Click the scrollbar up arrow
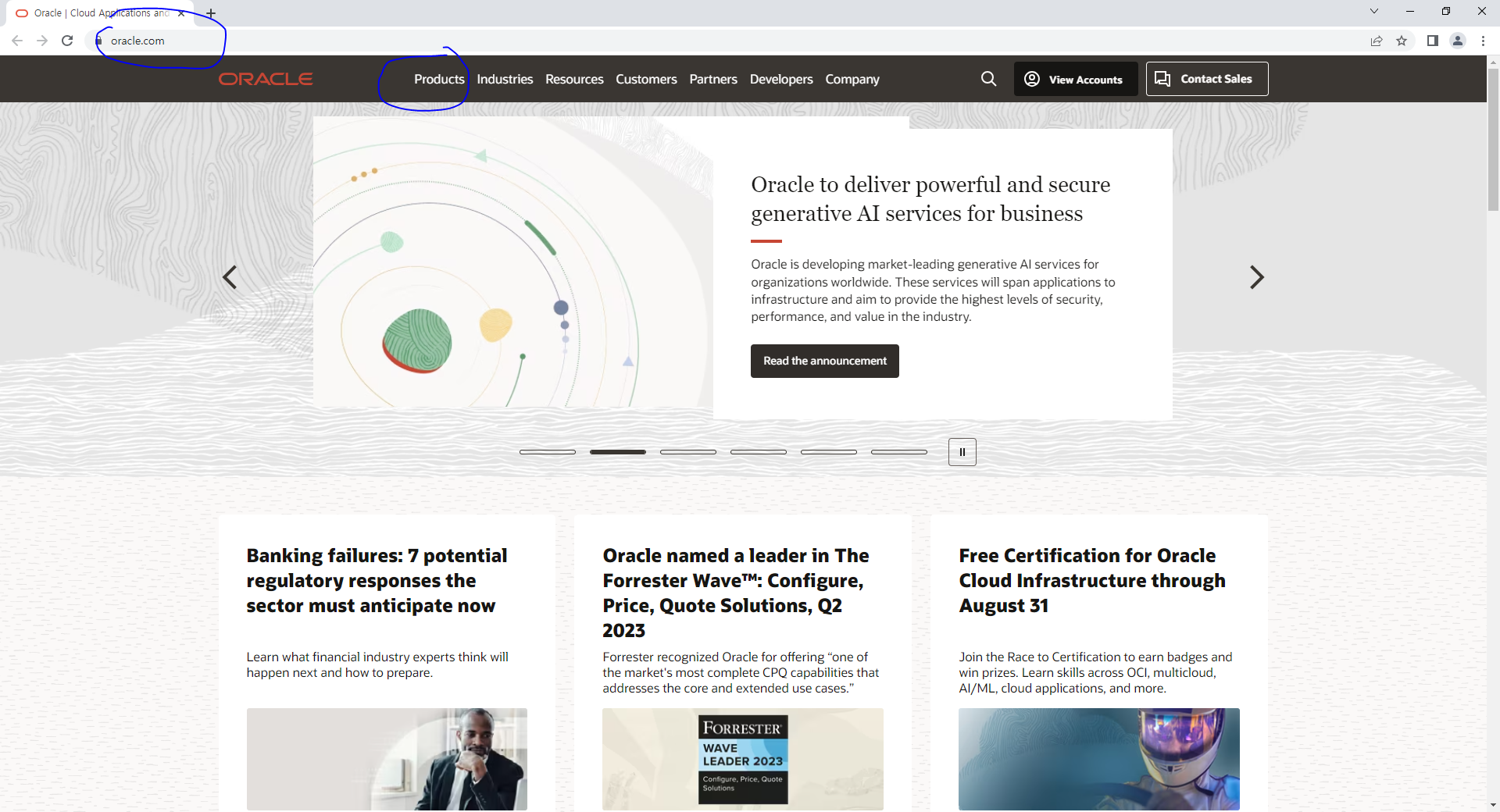Image resolution: width=1500 pixels, height=812 pixels. tap(1493, 62)
